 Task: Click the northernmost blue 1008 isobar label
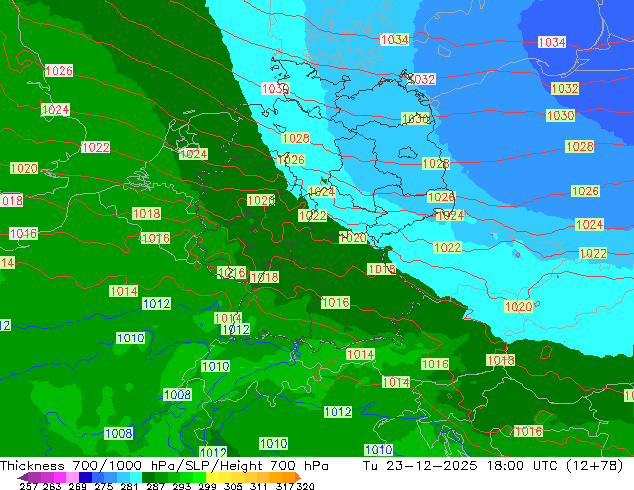177,394
